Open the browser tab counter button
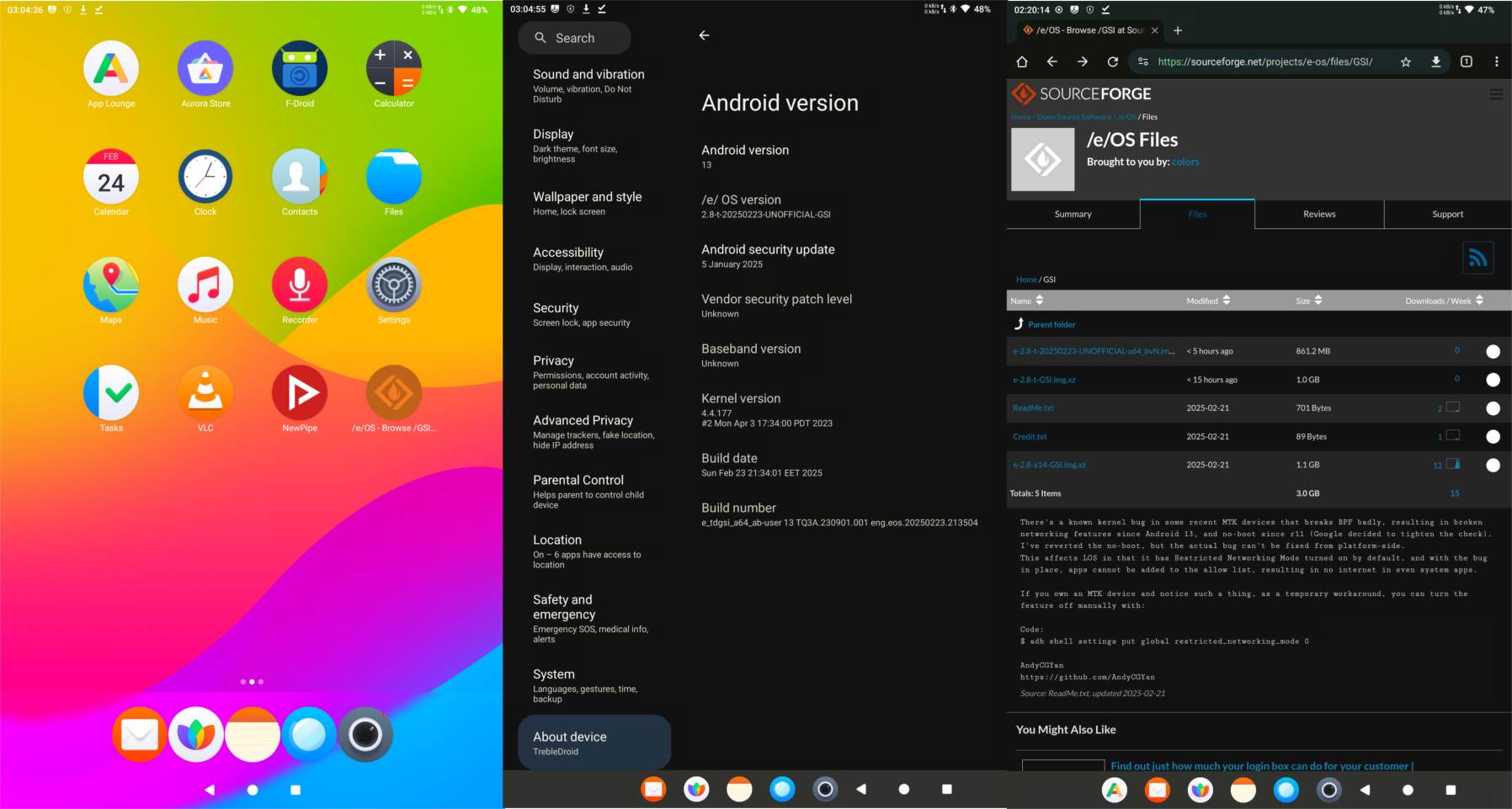 tap(1467, 61)
